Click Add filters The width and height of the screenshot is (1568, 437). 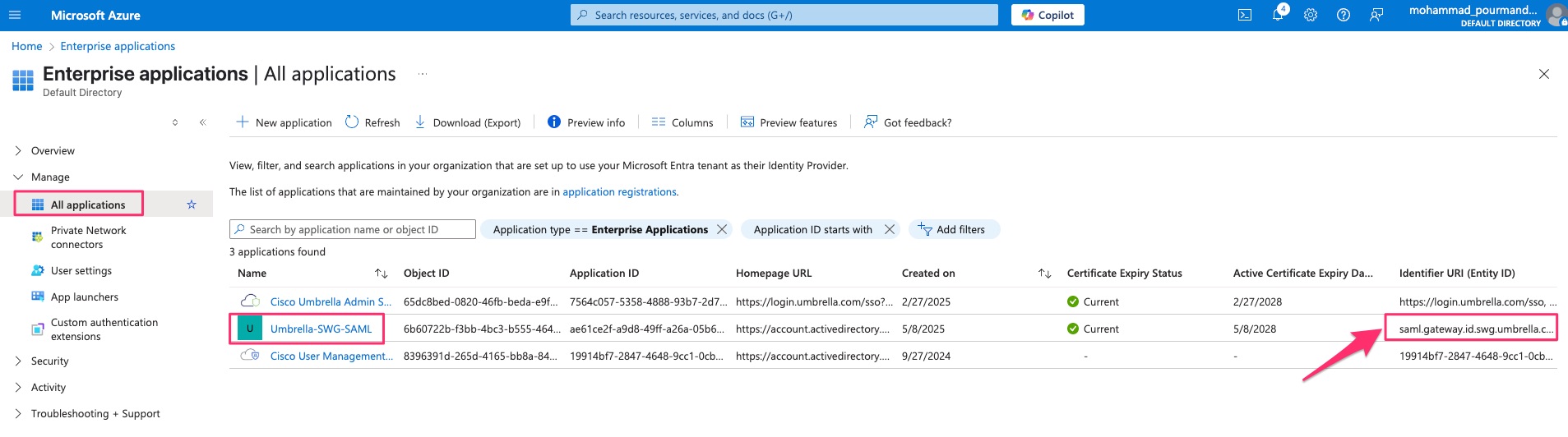click(954, 229)
